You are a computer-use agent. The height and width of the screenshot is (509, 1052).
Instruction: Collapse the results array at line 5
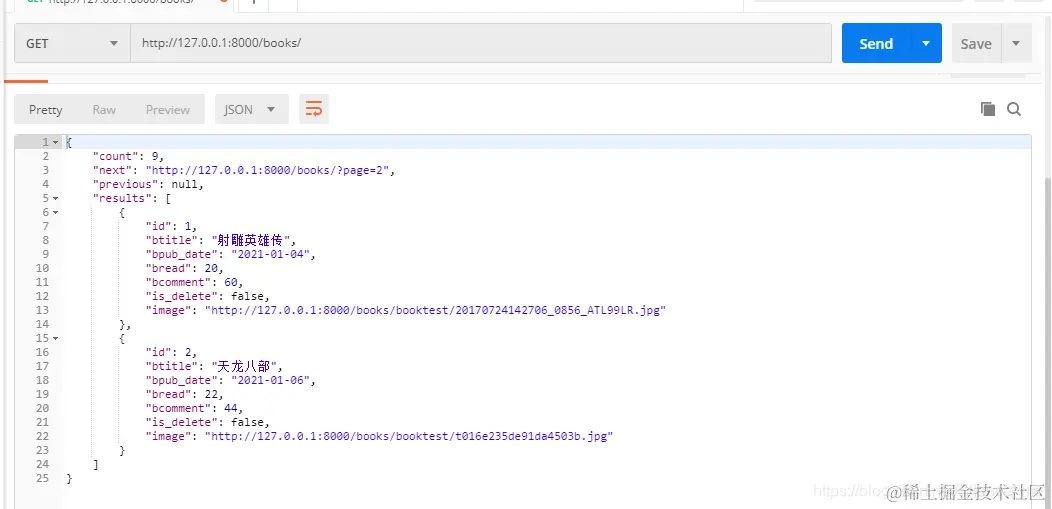56,199
